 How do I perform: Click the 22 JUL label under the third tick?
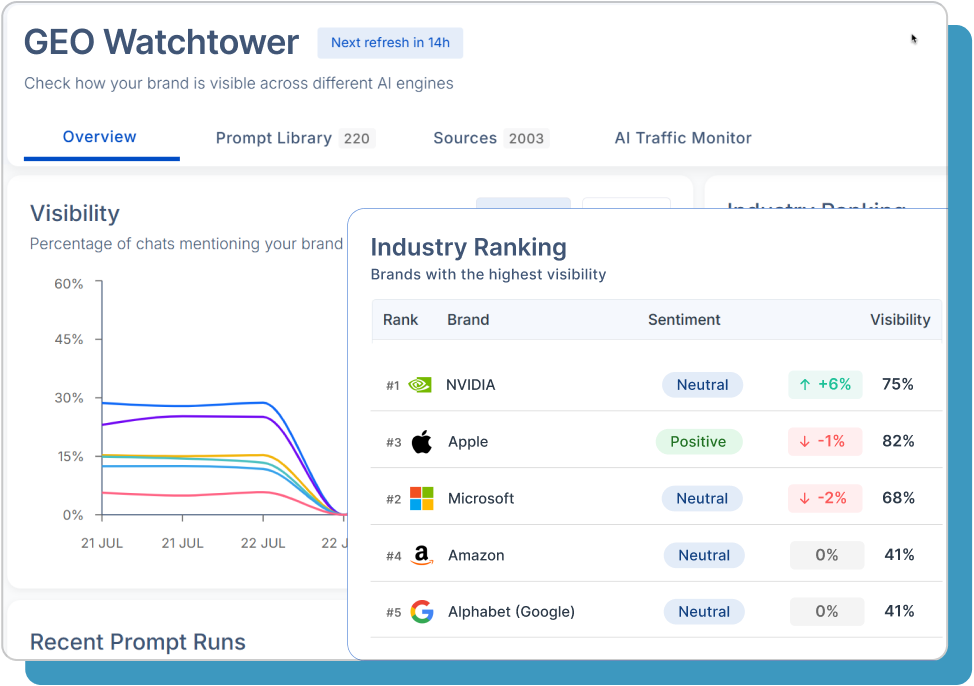point(263,543)
